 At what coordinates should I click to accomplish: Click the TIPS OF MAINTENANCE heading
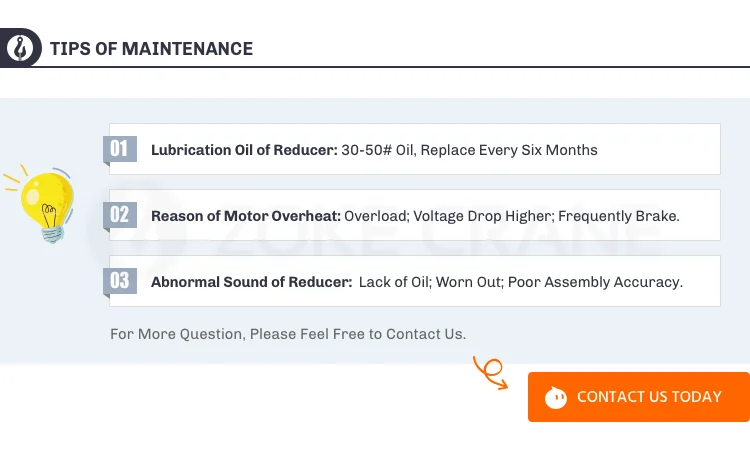tap(151, 49)
